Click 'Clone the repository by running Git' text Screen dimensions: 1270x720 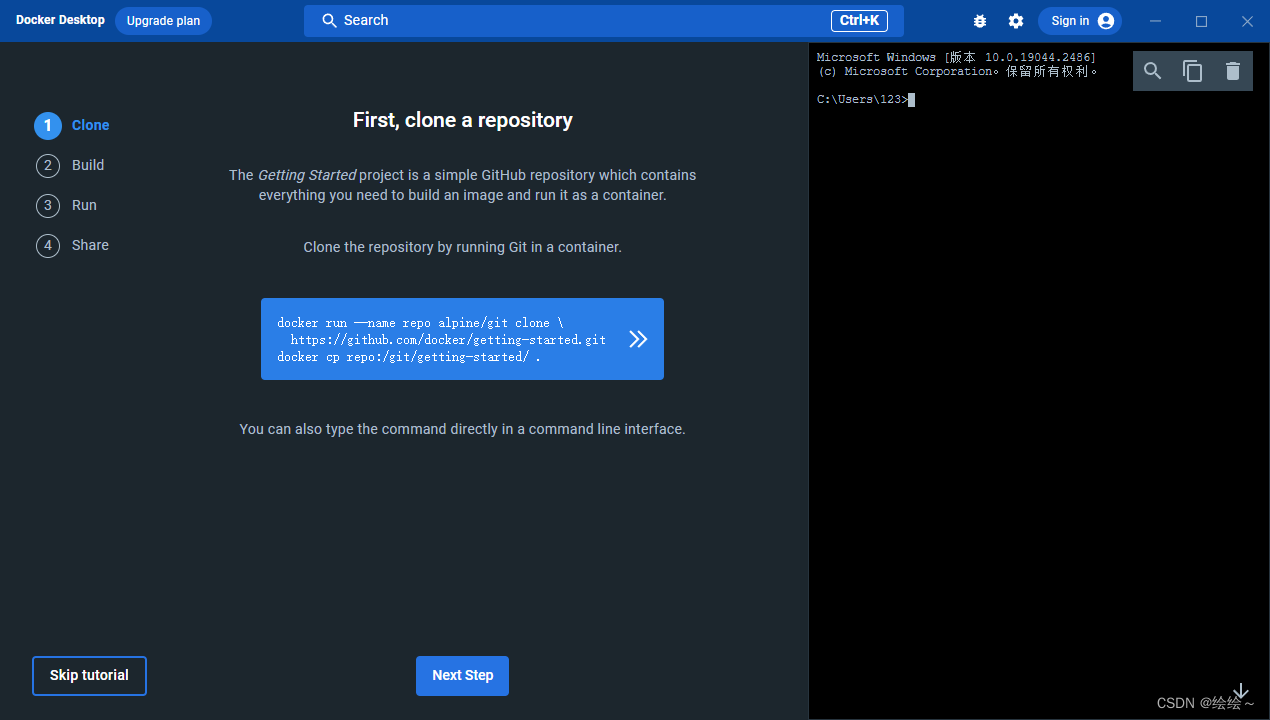point(462,247)
